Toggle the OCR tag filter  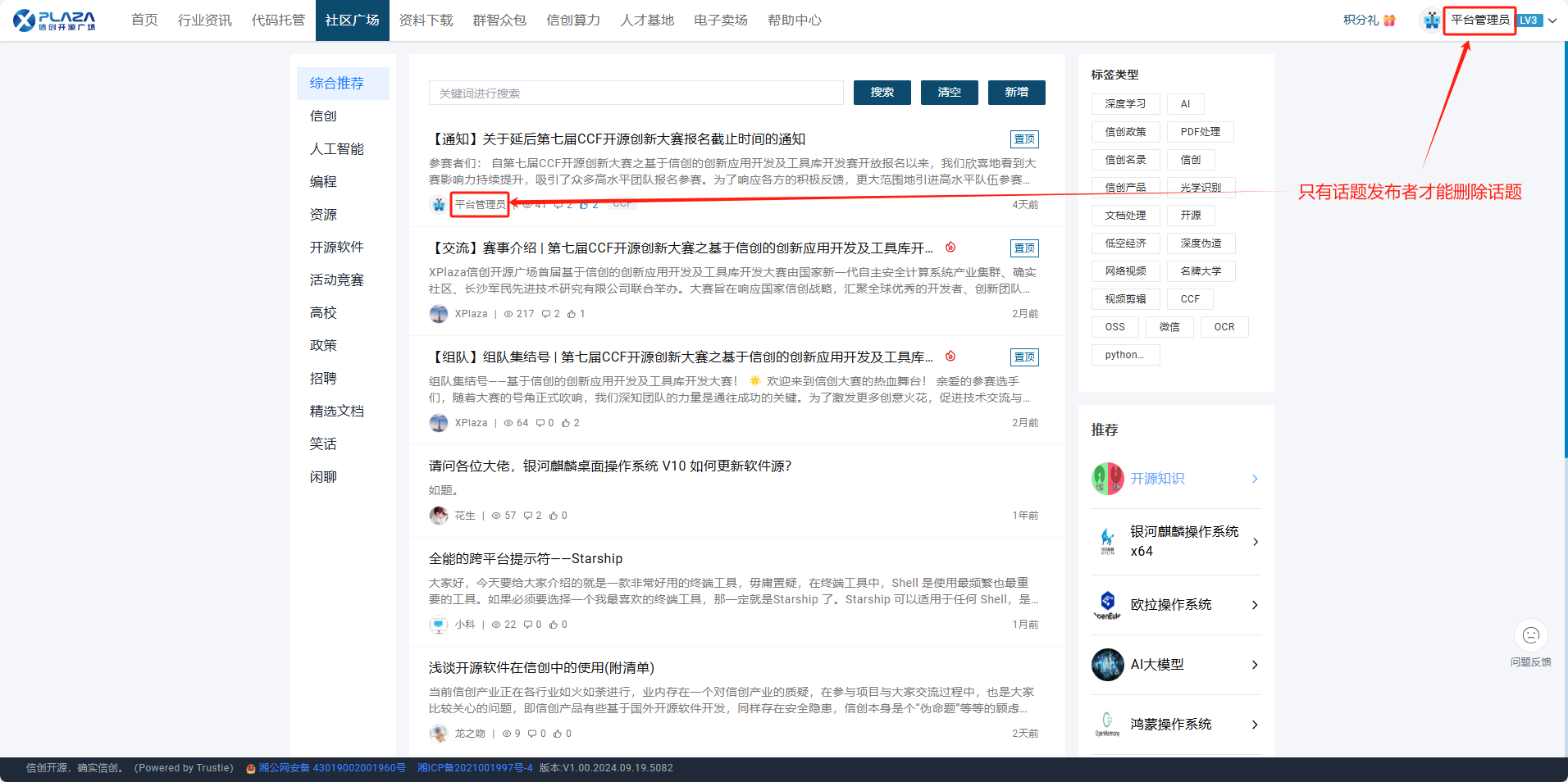(1224, 327)
